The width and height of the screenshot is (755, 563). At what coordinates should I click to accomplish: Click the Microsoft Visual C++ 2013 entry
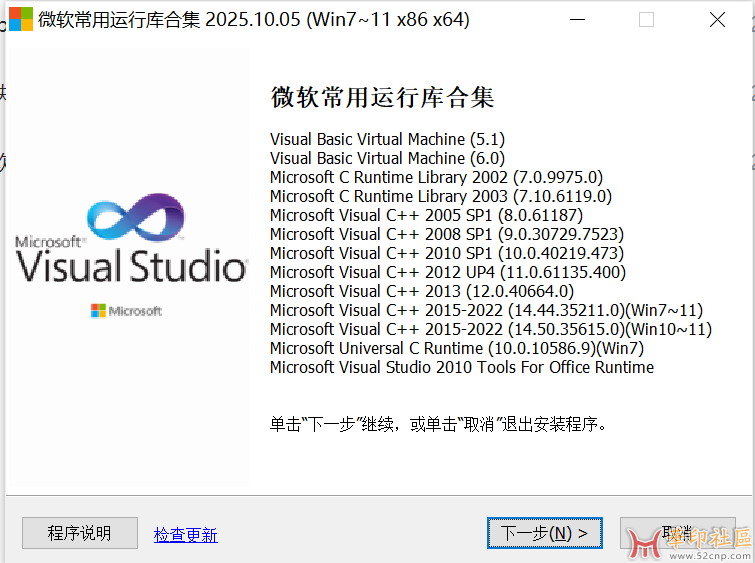point(421,291)
